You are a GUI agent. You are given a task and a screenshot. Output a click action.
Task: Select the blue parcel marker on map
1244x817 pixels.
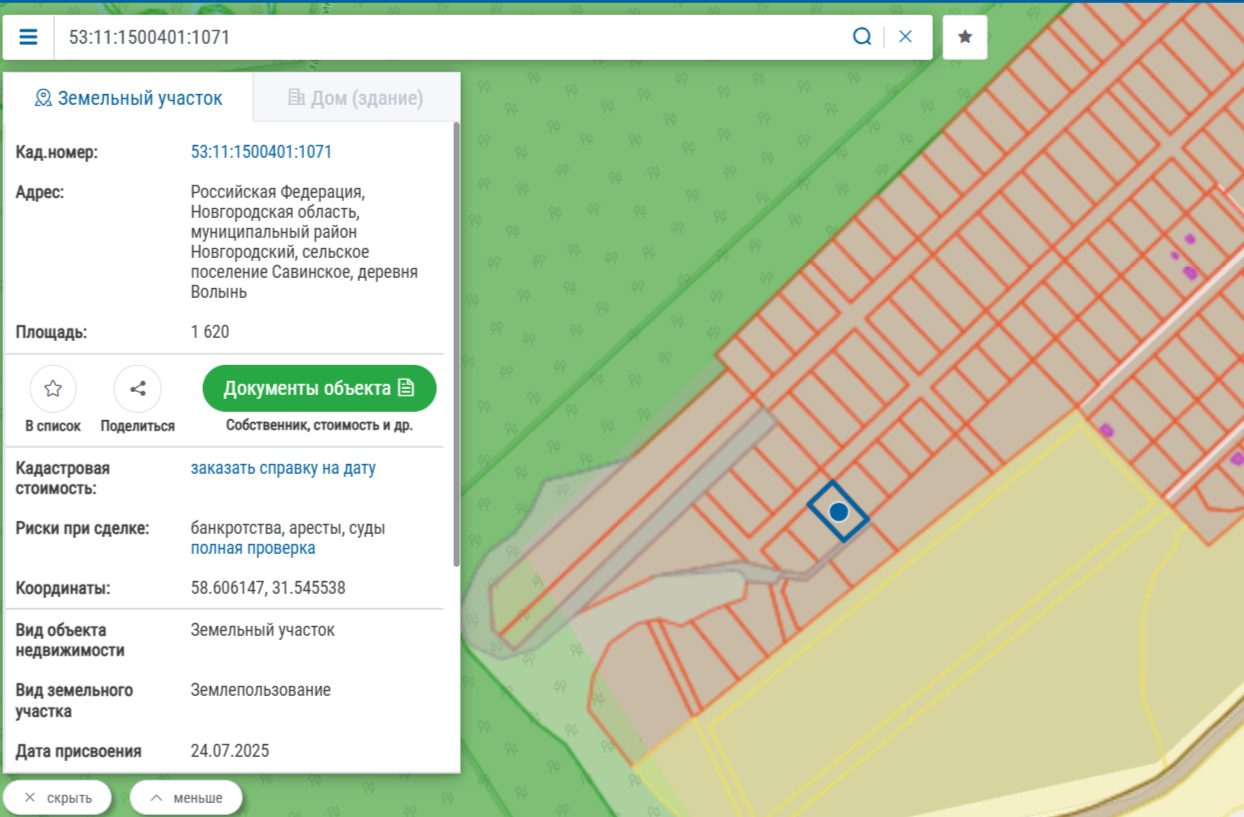tap(838, 512)
